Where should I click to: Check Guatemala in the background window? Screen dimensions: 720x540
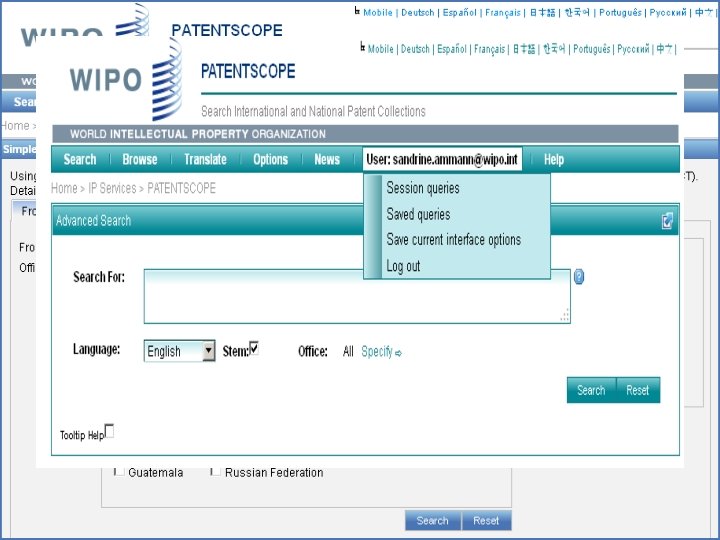(x=118, y=472)
